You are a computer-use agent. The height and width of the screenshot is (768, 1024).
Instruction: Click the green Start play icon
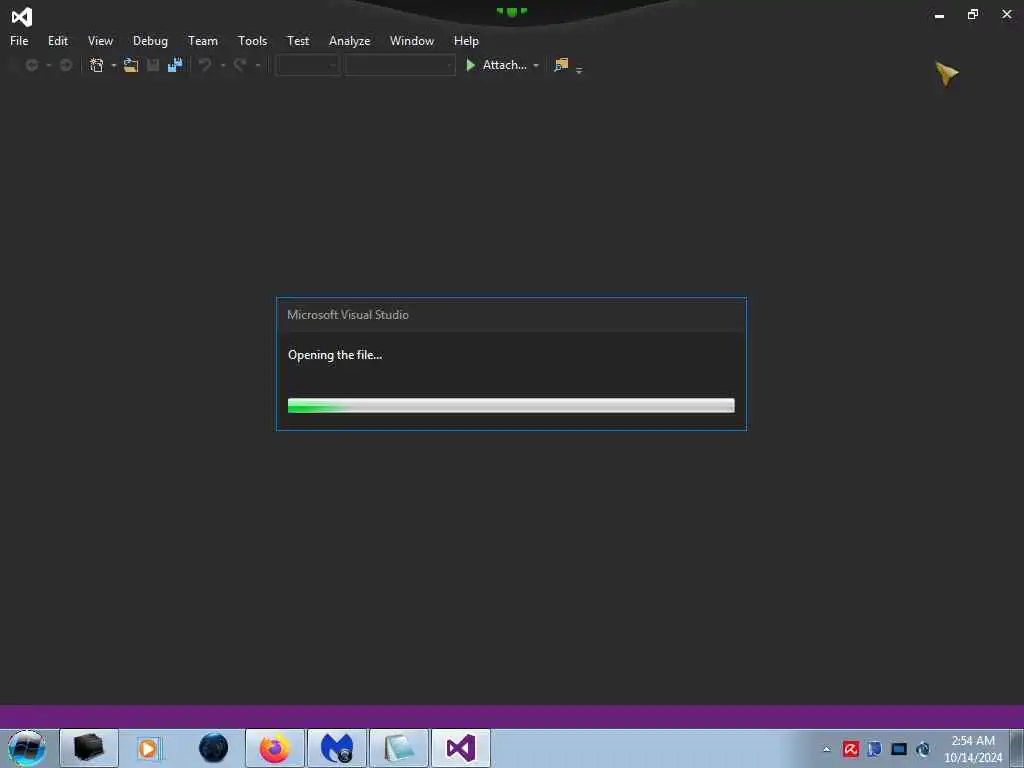point(470,65)
